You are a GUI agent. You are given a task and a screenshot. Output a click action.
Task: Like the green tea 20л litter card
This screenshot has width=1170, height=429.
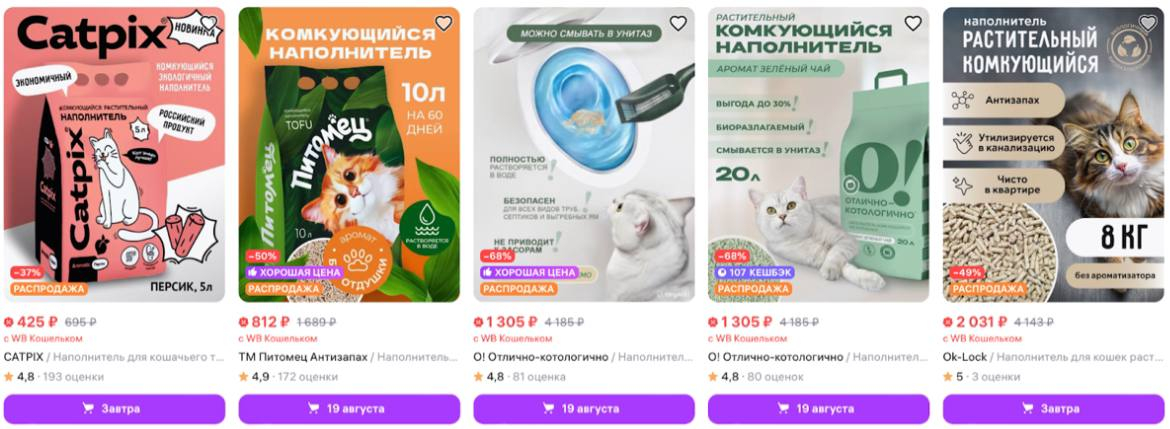913,23
